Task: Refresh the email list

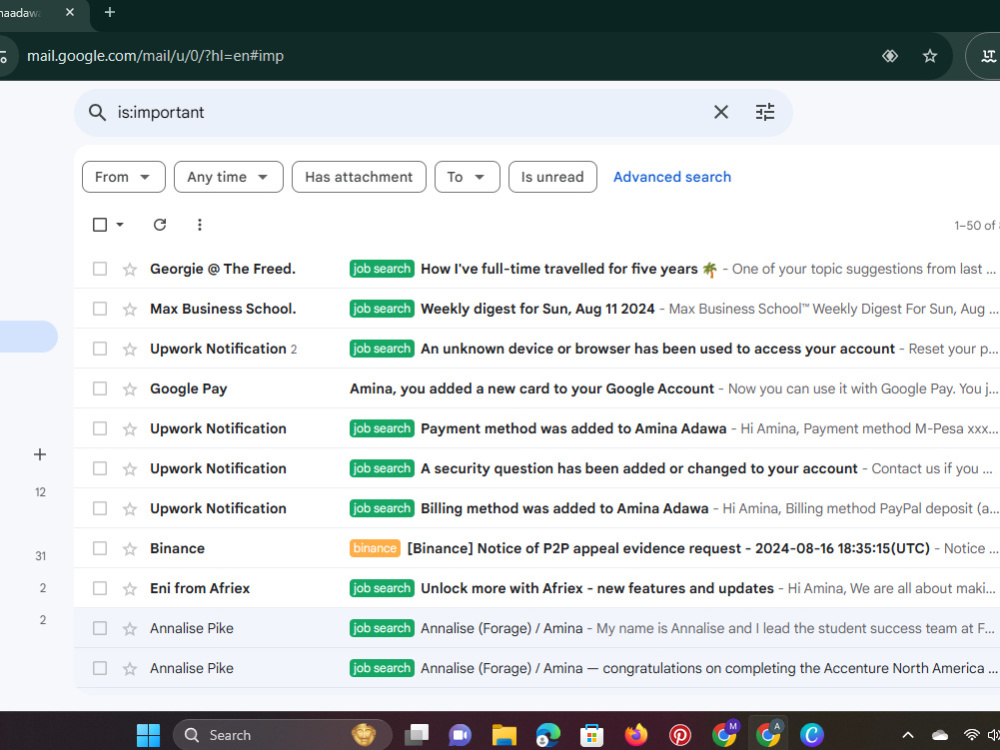Action: point(159,224)
